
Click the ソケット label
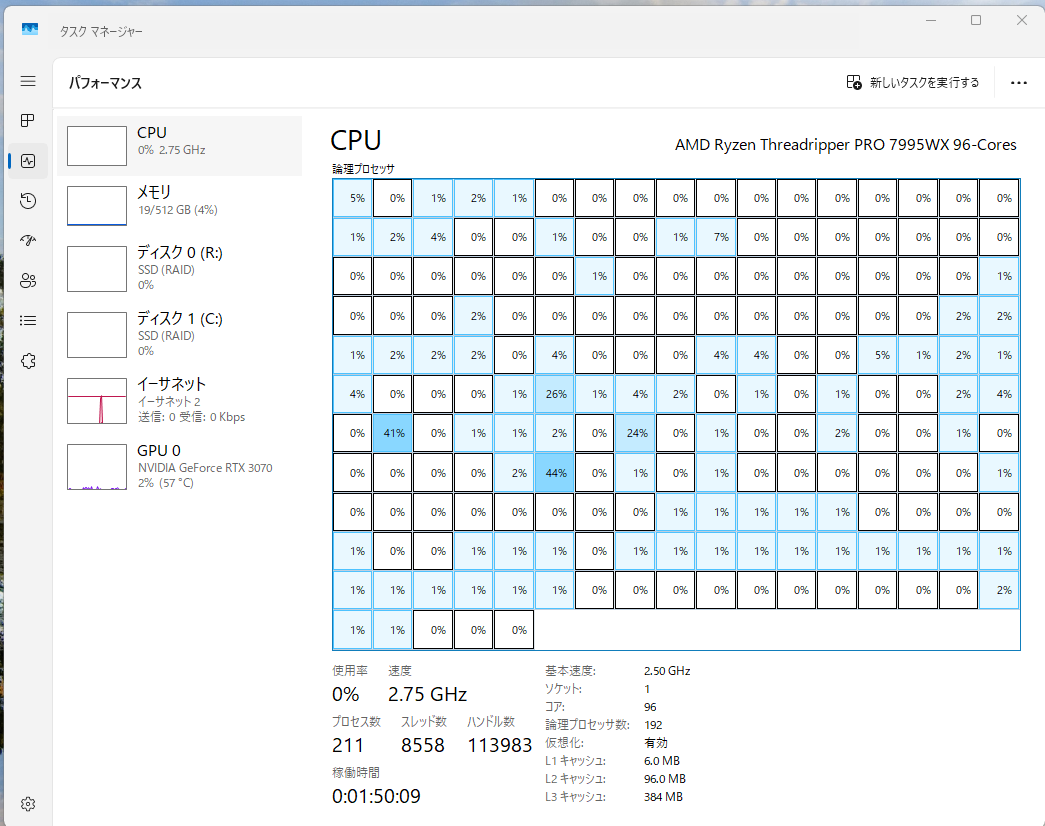click(x=563, y=689)
